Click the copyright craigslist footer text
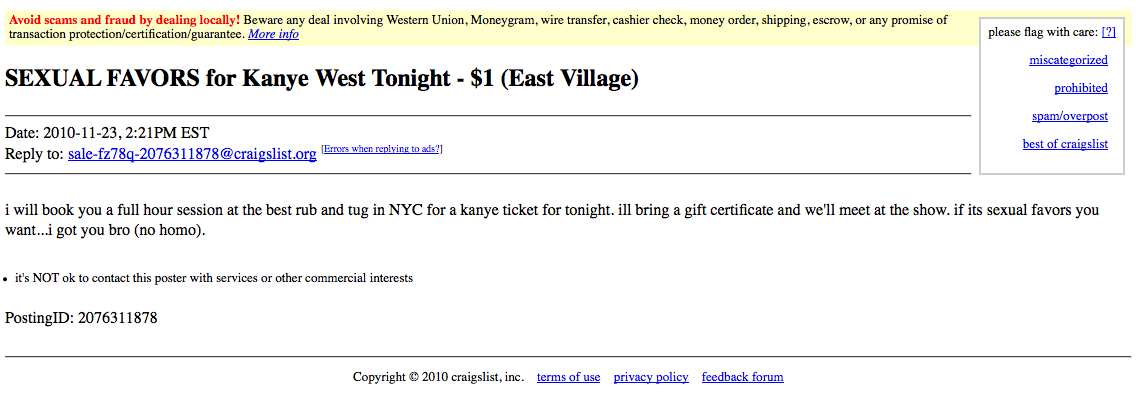The width and height of the screenshot is (1136, 398). point(438,377)
